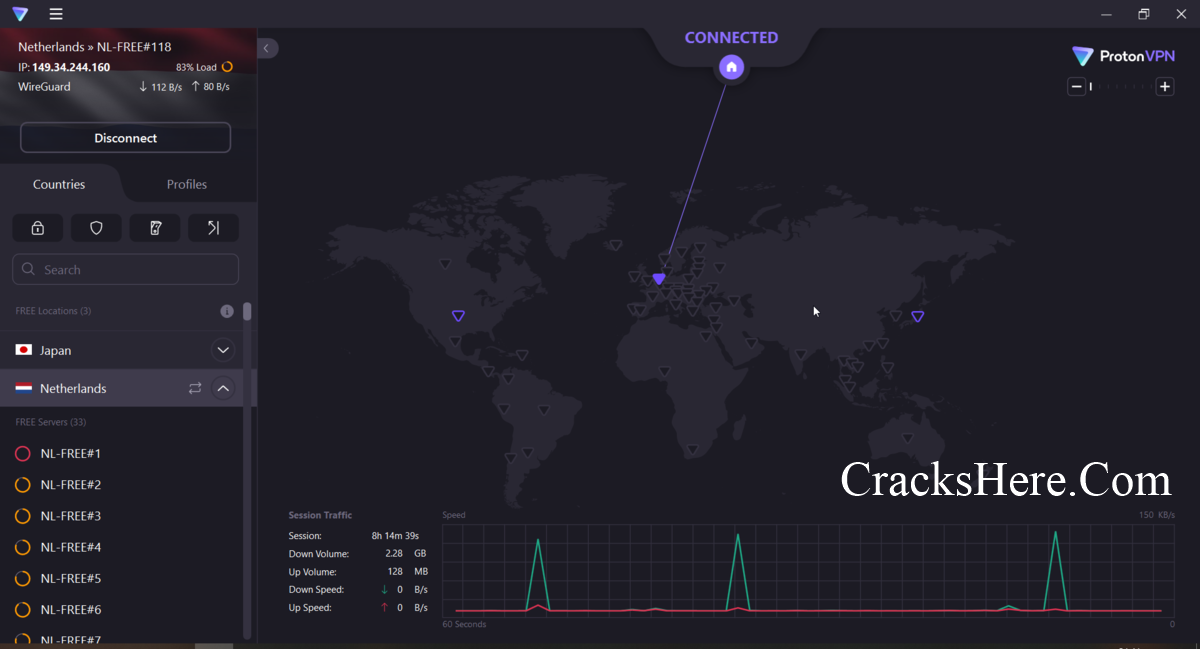The height and width of the screenshot is (649, 1200).
Task: Click the search box for countries
Action: [x=125, y=270]
